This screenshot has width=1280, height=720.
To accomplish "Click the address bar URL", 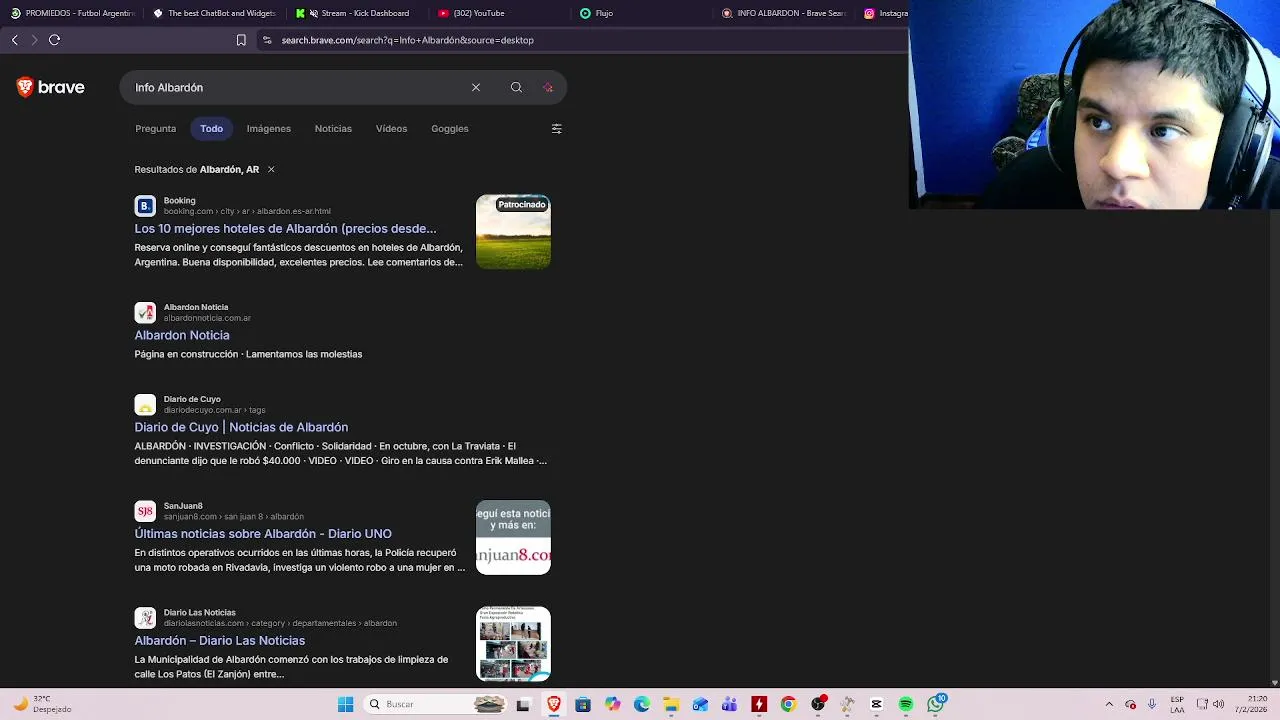I will pos(407,40).
